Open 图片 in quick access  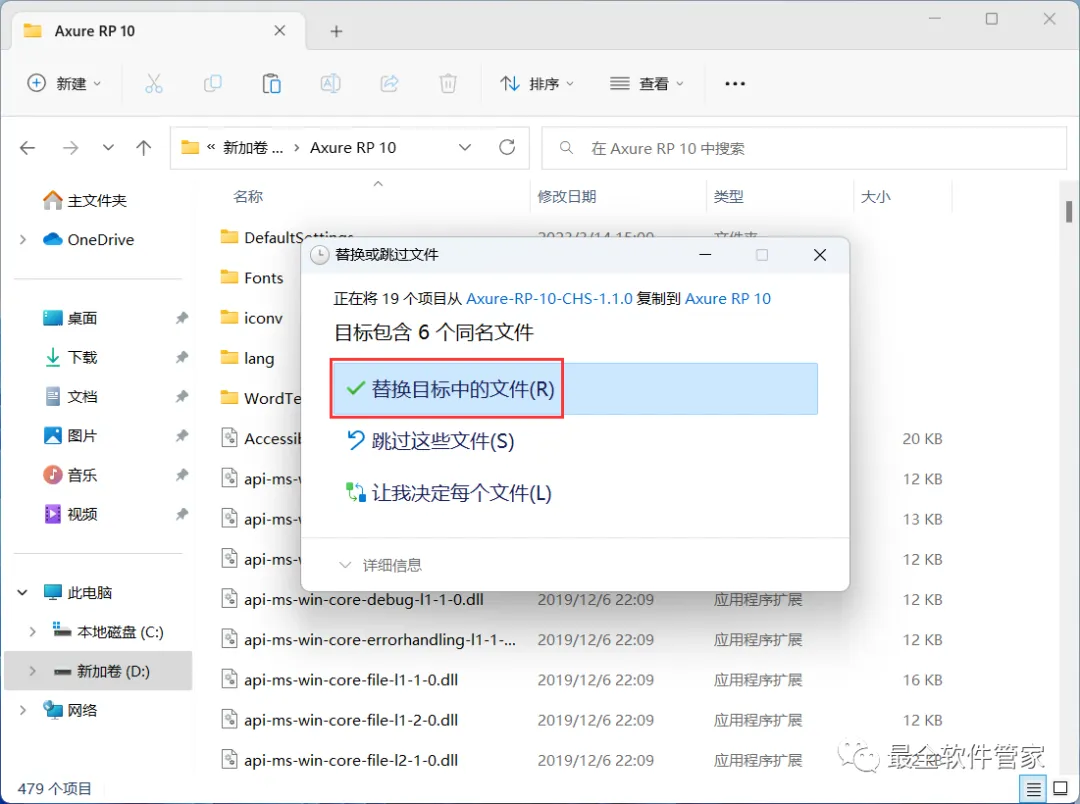82,436
